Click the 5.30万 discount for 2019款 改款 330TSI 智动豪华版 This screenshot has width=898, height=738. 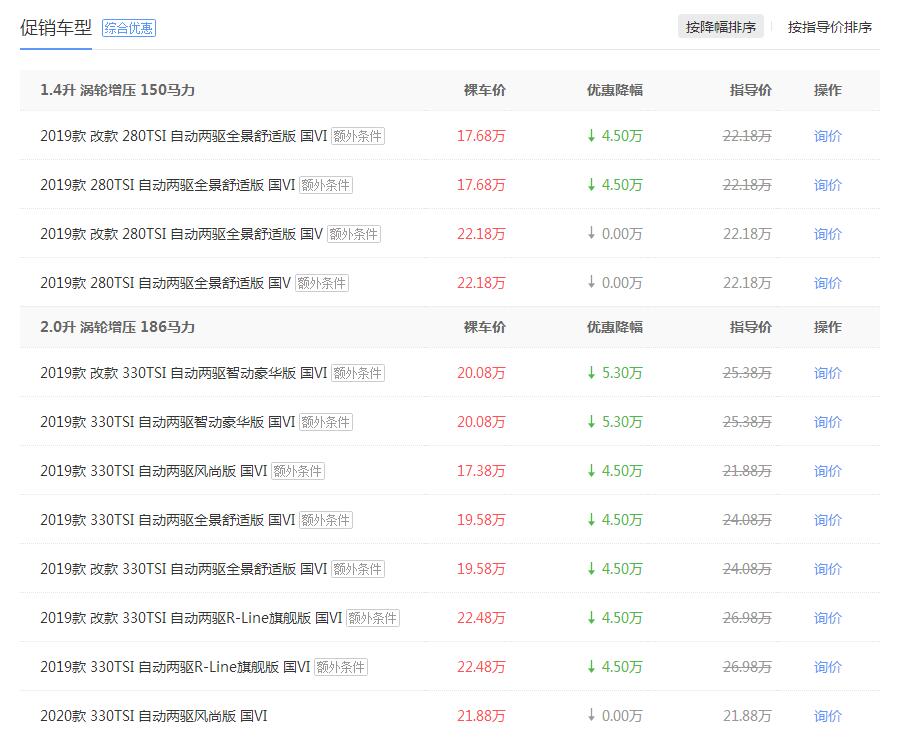coord(615,373)
